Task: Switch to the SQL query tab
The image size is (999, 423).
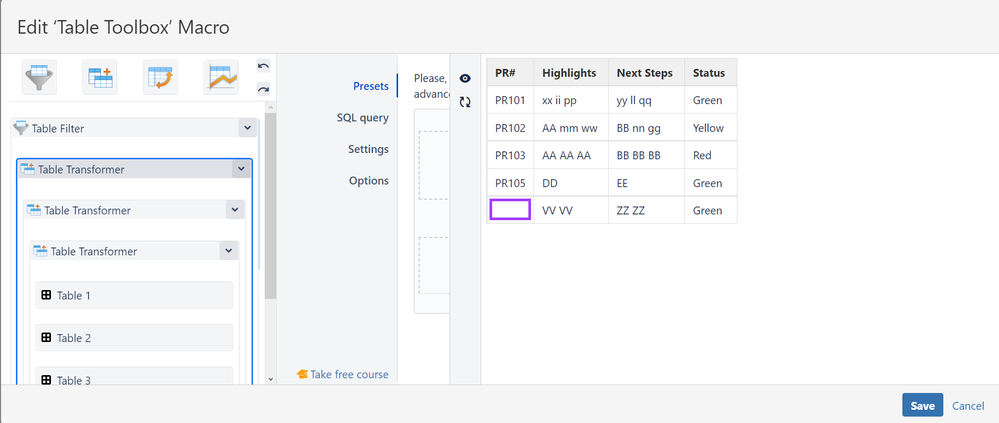Action: (363, 118)
